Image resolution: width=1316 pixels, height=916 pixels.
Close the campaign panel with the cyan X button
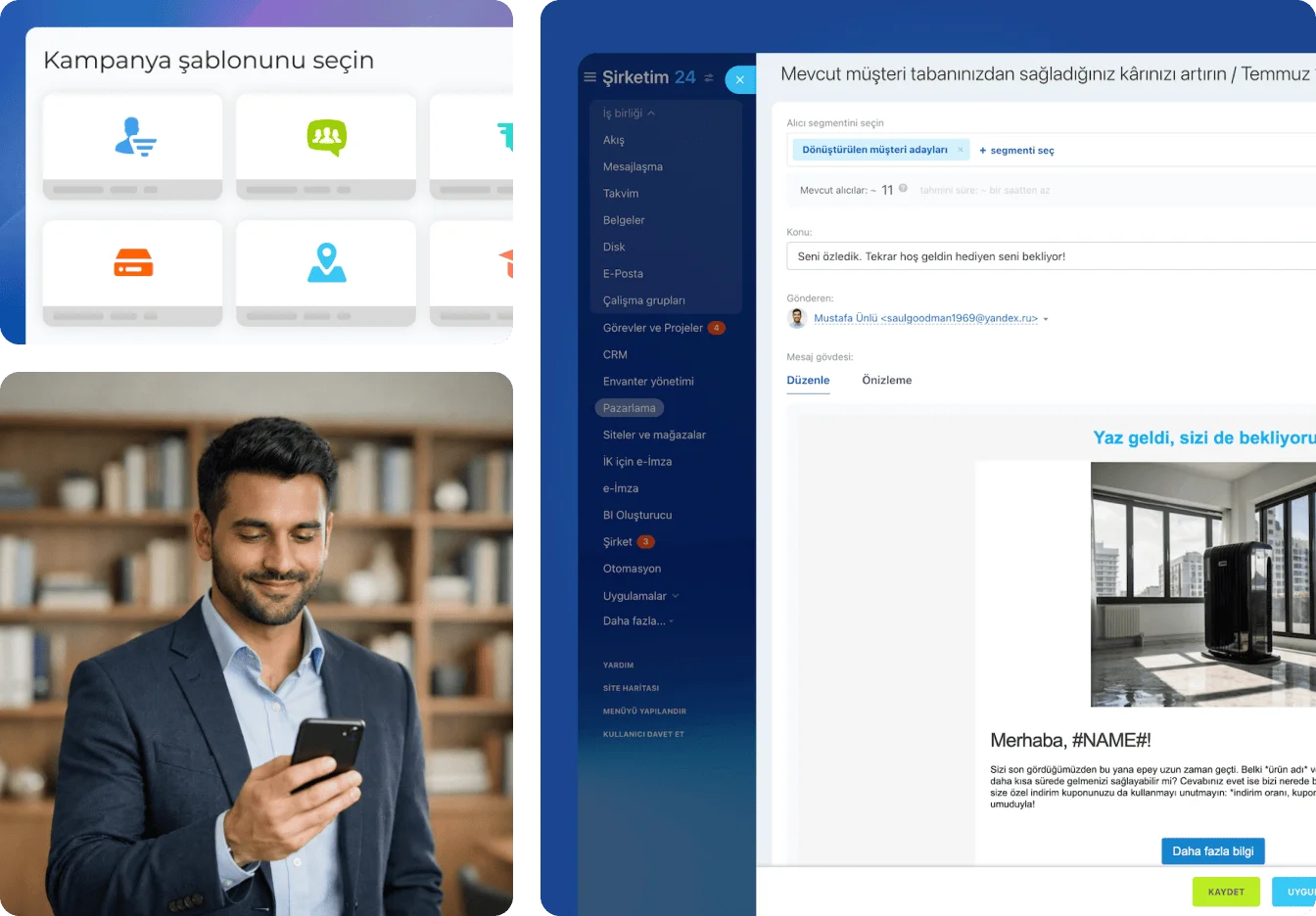coord(740,80)
